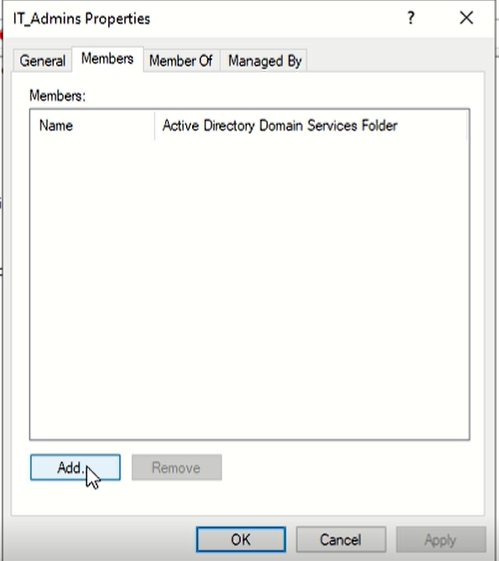Click blank header space after last column
Viewport: 499px width, 561px height.
coord(468,126)
